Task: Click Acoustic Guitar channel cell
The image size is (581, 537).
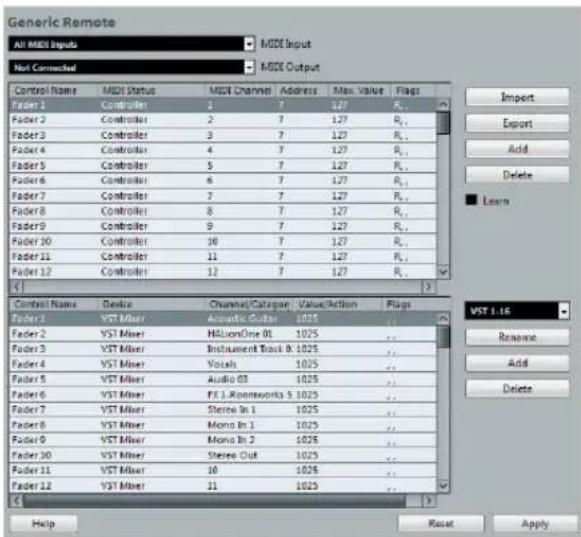Action: (249, 319)
